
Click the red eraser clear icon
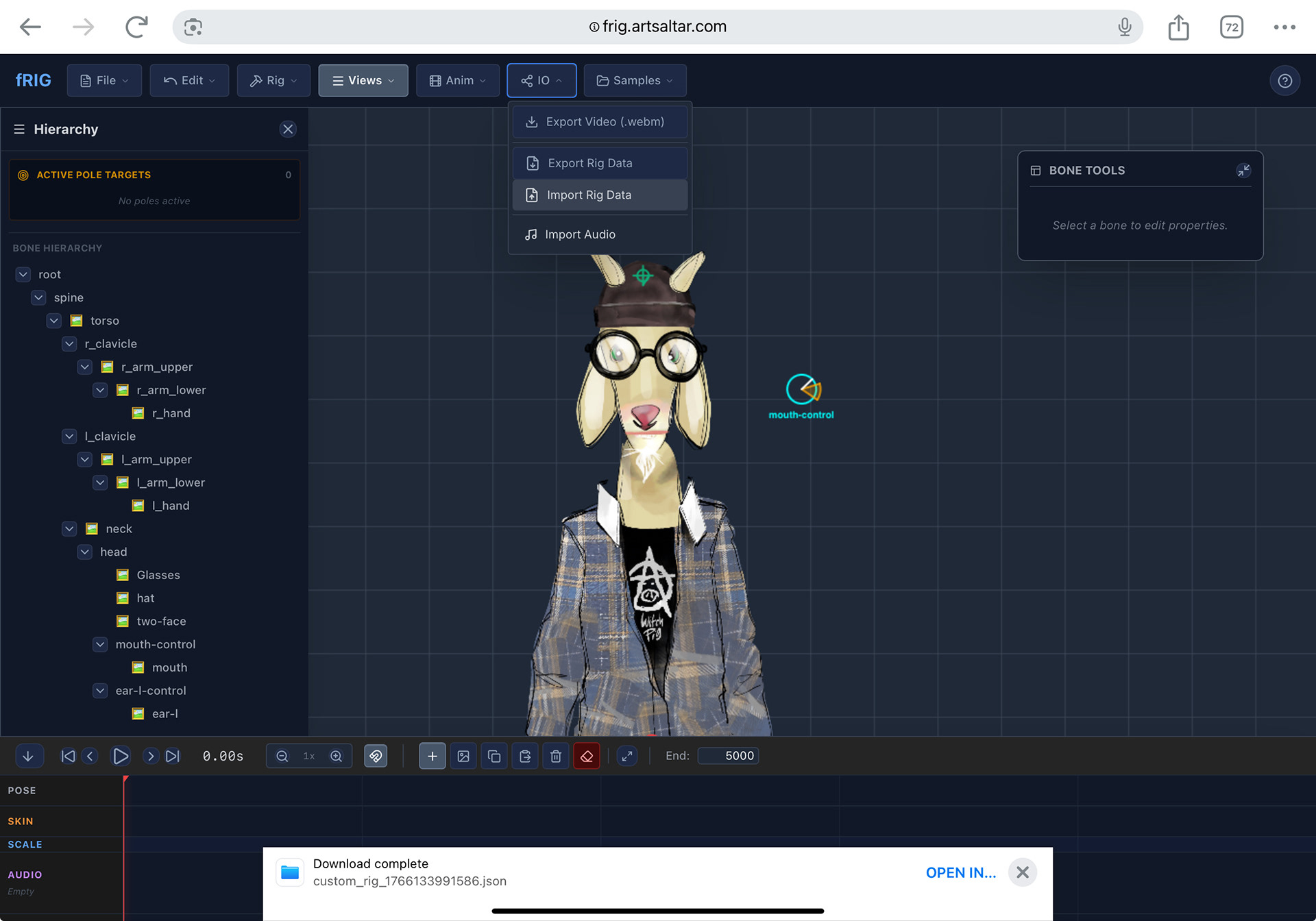pos(587,756)
